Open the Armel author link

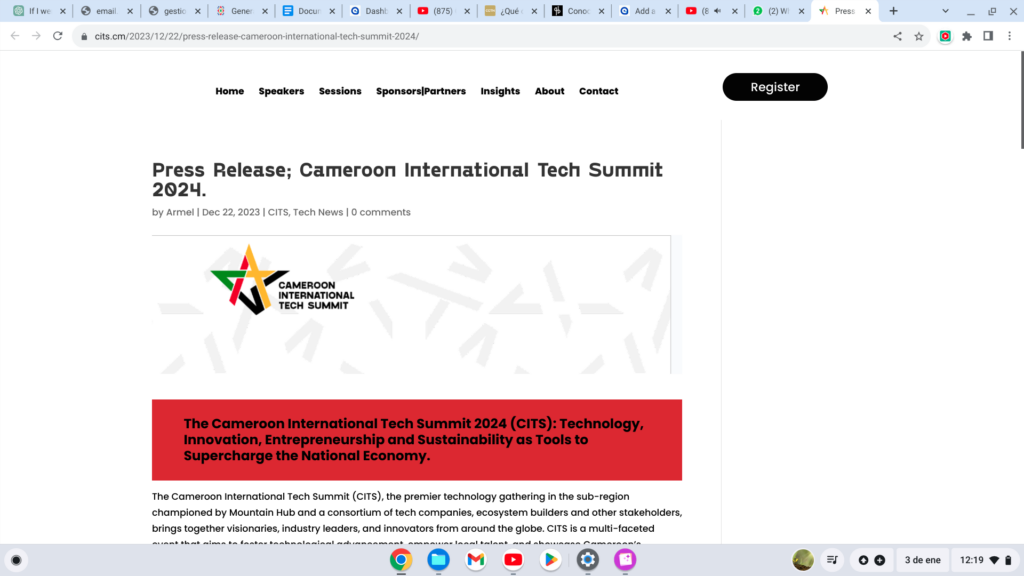(x=180, y=212)
